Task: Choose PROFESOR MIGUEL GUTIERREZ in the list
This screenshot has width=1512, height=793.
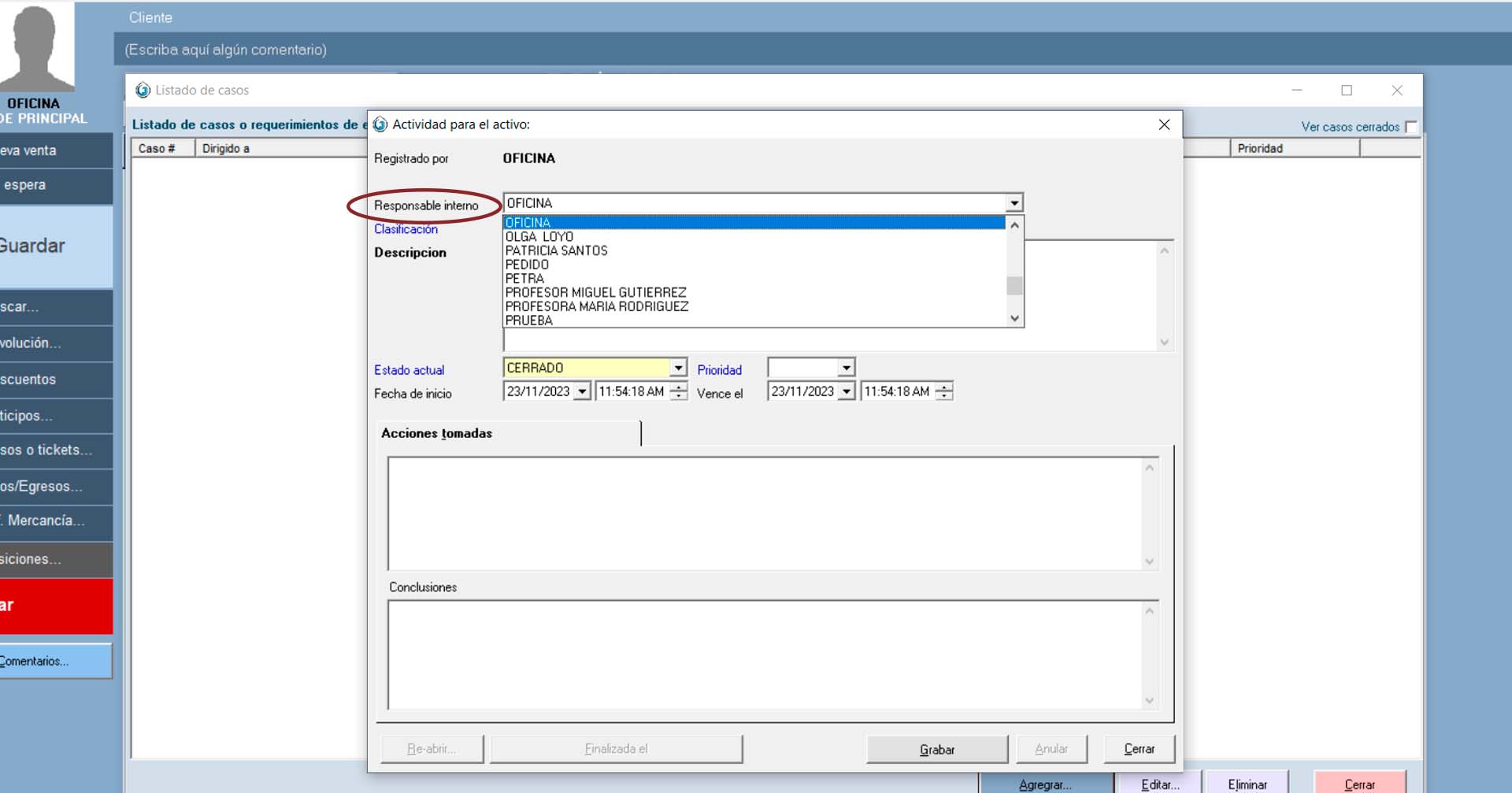Action: click(595, 292)
